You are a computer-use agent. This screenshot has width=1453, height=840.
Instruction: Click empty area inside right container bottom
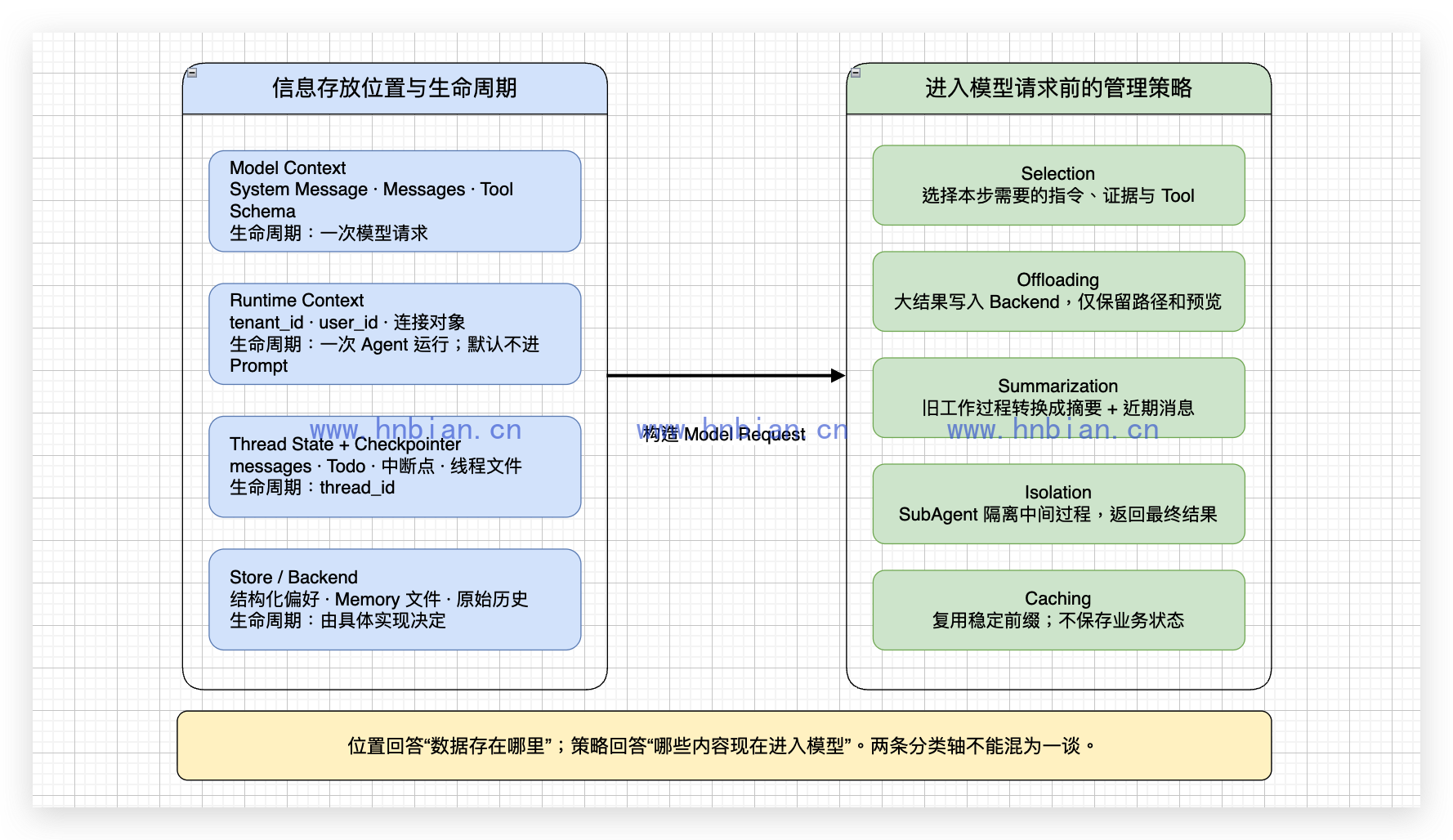1058,670
